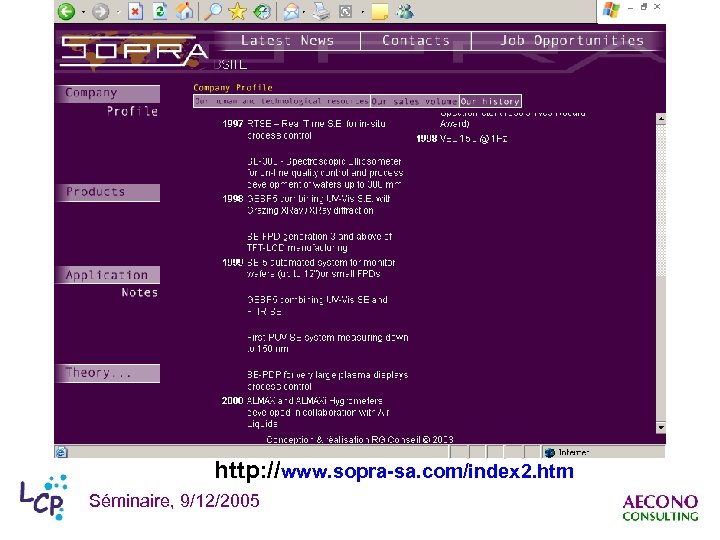Open Theory section in the sidebar
Image resolution: width=720 pixels, height=540 pixels.
pyautogui.click(x=108, y=373)
